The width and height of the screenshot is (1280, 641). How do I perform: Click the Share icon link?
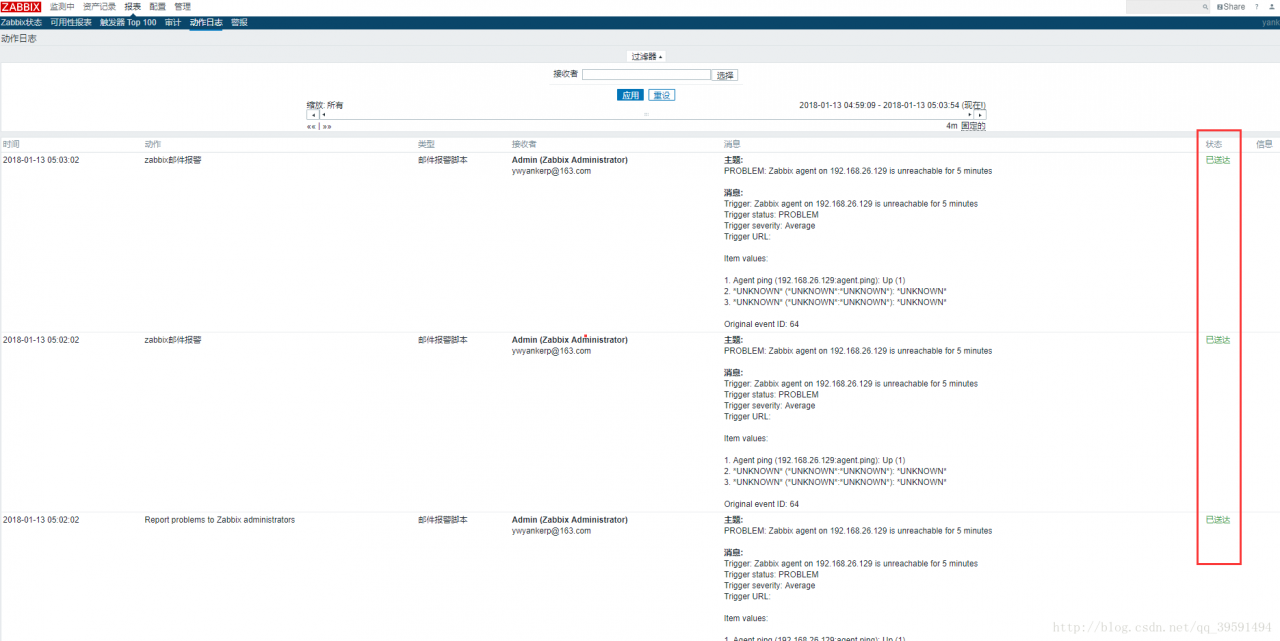1231,7
